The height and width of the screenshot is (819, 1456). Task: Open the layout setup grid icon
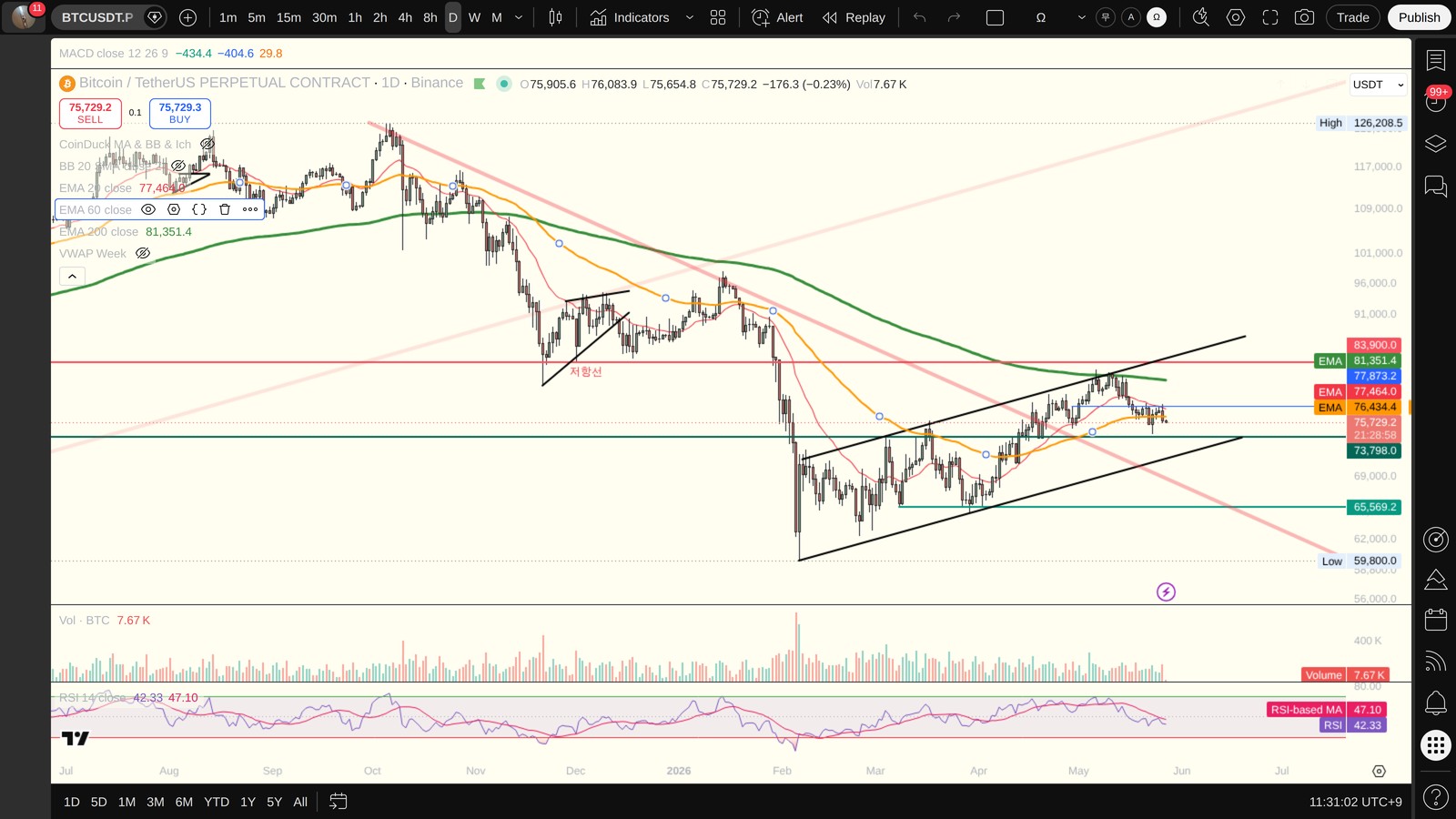click(718, 17)
